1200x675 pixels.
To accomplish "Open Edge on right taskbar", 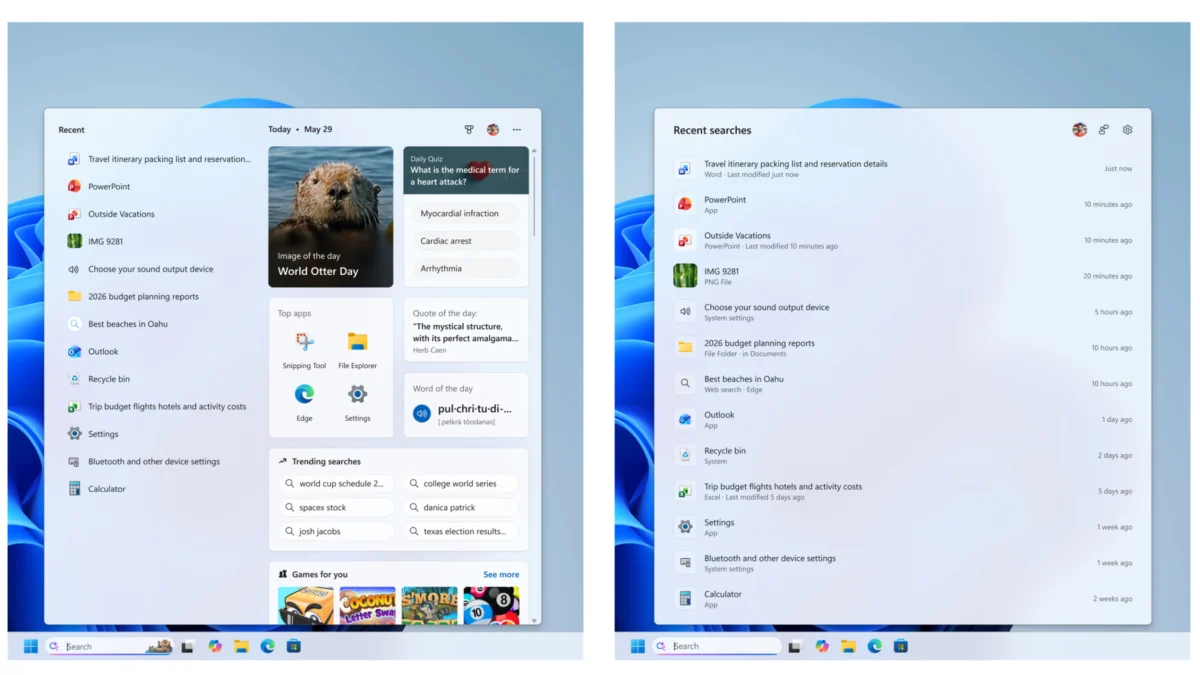I will coord(875,646).
